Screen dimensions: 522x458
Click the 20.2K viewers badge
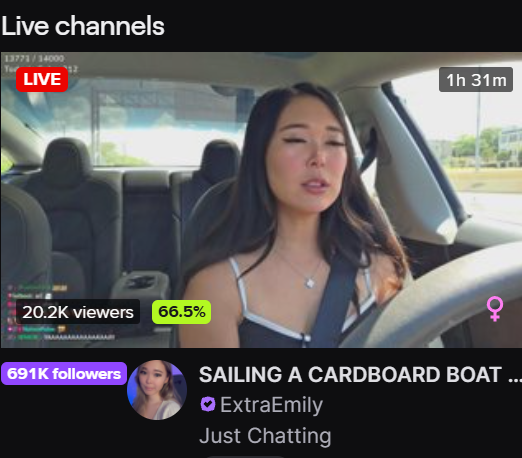pyautogui.click(x=78, y=312)
